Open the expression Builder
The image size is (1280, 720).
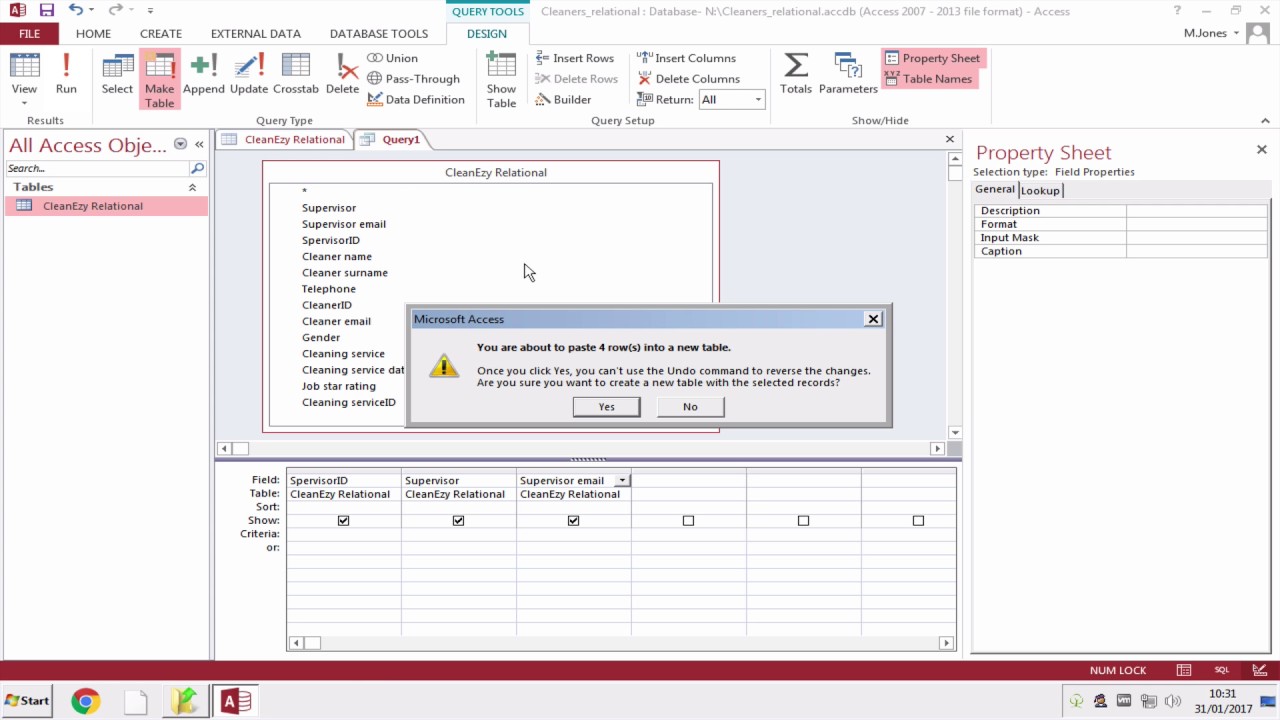click(564, 100)
